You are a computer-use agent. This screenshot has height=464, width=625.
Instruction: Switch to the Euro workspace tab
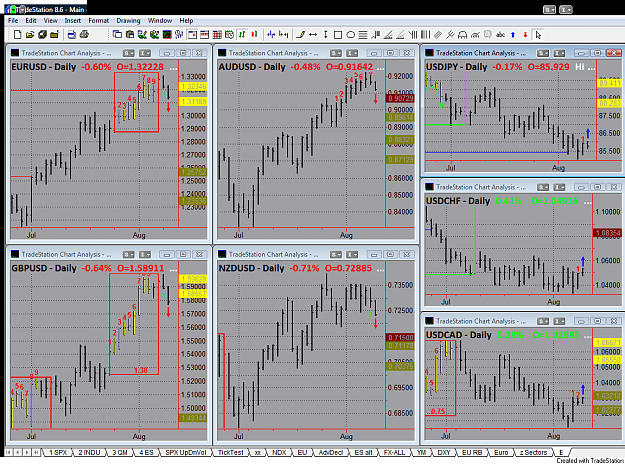(501, 452)
